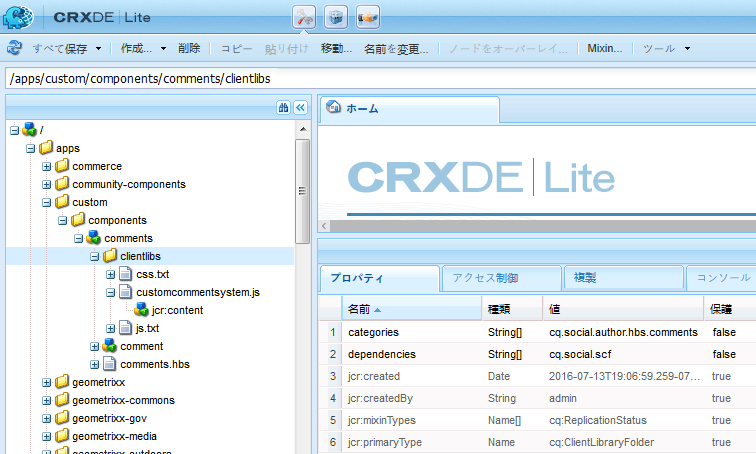Click the commerce folder icon
This screenshot has width=756, height=454.
(62, 166)
